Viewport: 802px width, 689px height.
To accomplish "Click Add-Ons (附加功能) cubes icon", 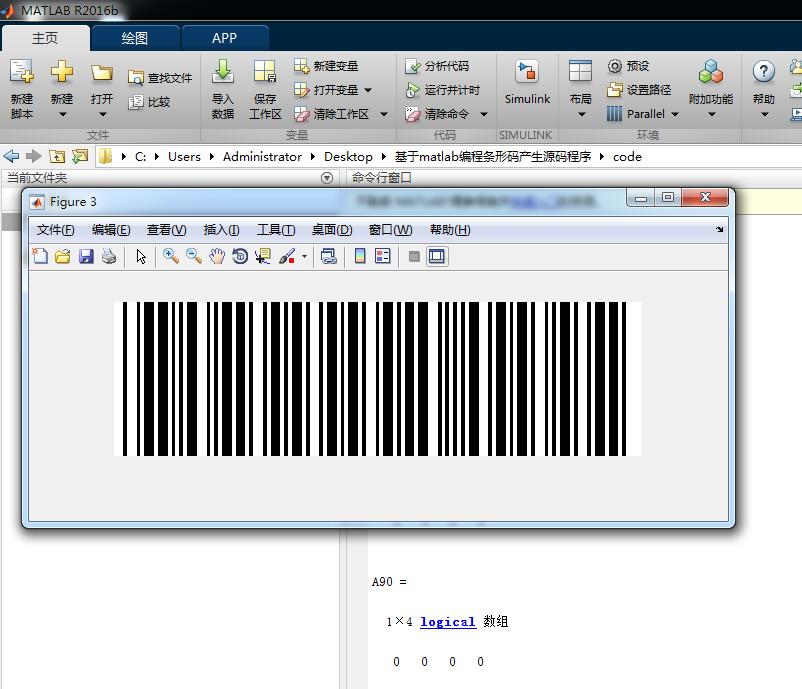I will (x=710, y=72).
